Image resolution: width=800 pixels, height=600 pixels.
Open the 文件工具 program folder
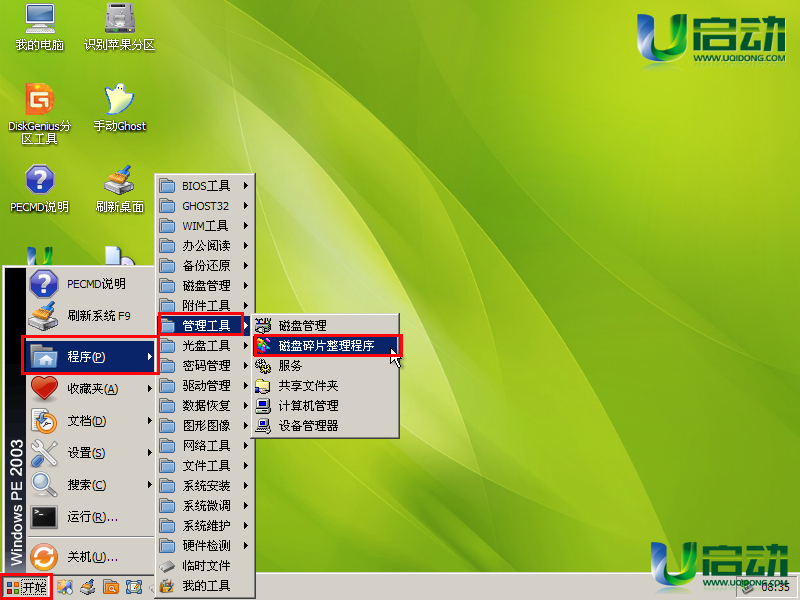[205, 465]
